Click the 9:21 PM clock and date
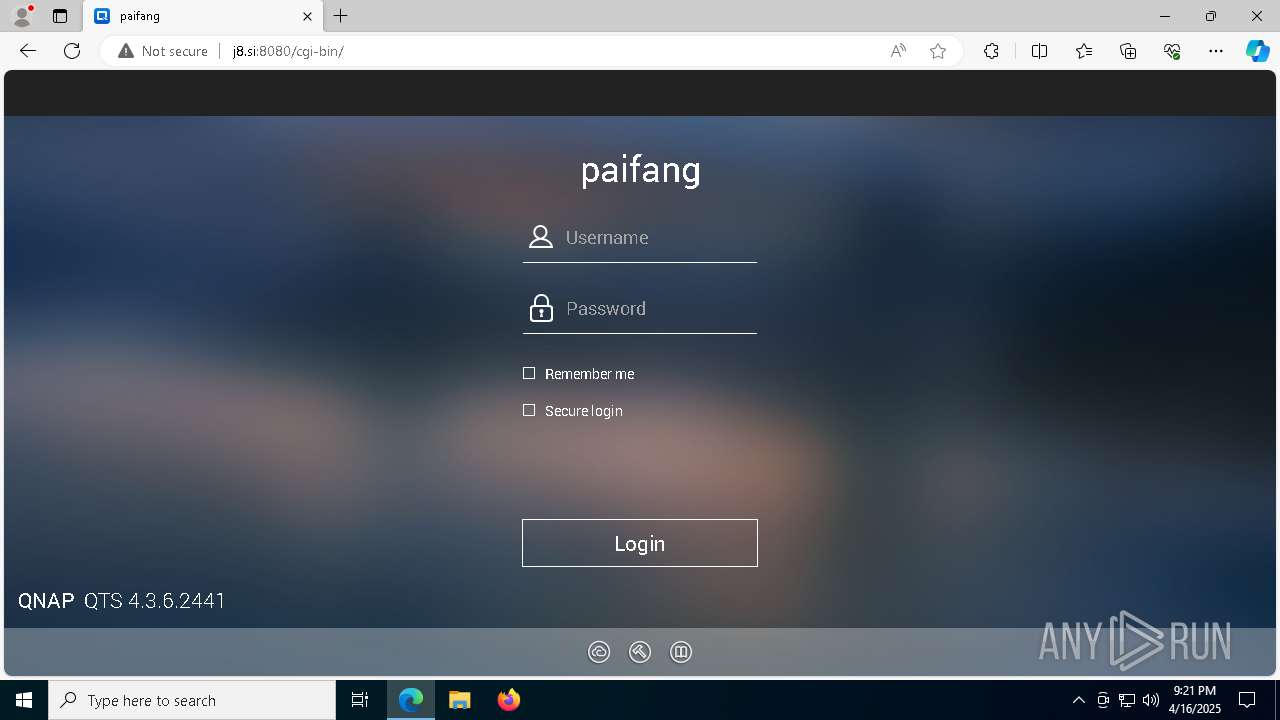Image resolution: width=1280 pixels, height=720 pixels. point(1195,700)
